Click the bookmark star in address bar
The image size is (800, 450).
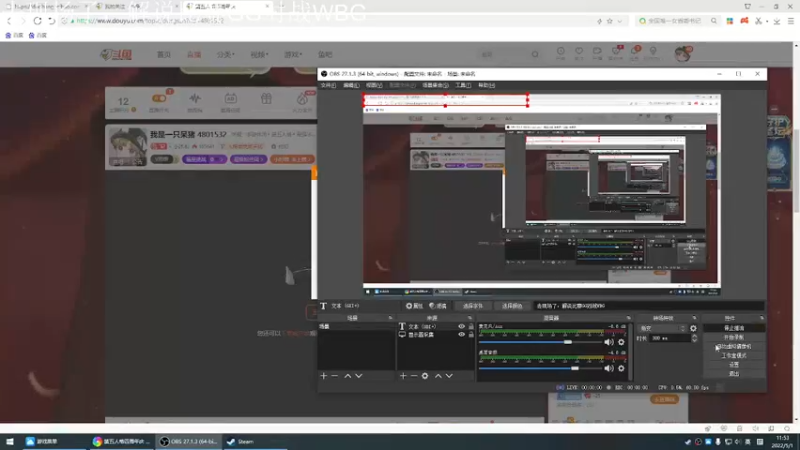(x=610, y=21)
